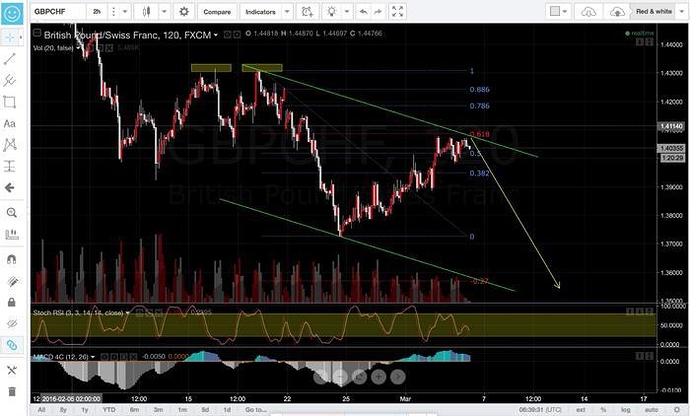Load chart layout from cloud

588,12
